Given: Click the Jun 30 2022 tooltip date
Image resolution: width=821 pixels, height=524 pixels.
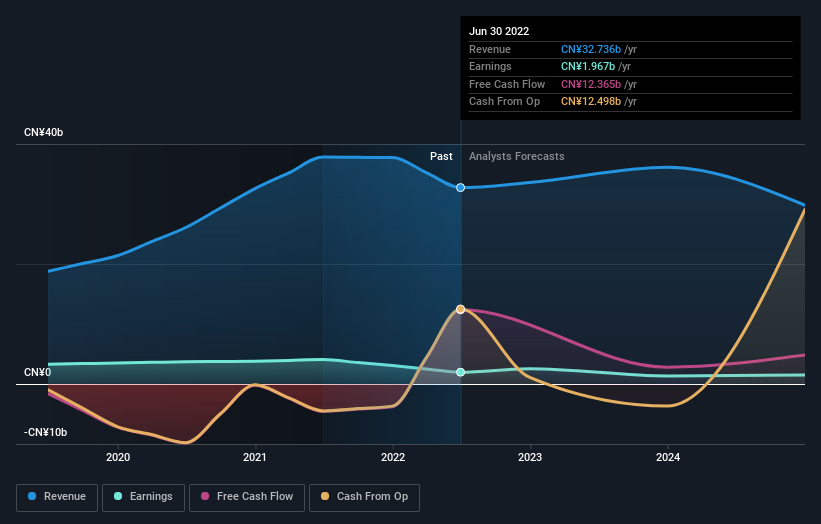Looking at the screenshot, I should [x=499, y=31].
